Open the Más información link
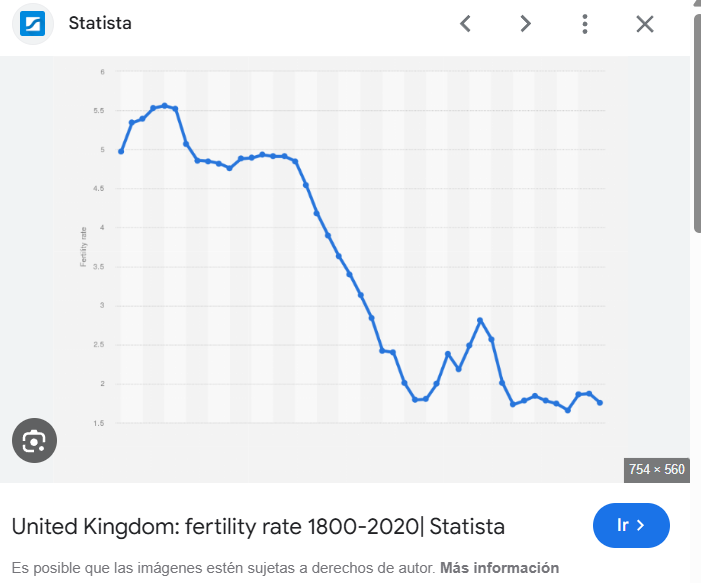 (499, 568)
